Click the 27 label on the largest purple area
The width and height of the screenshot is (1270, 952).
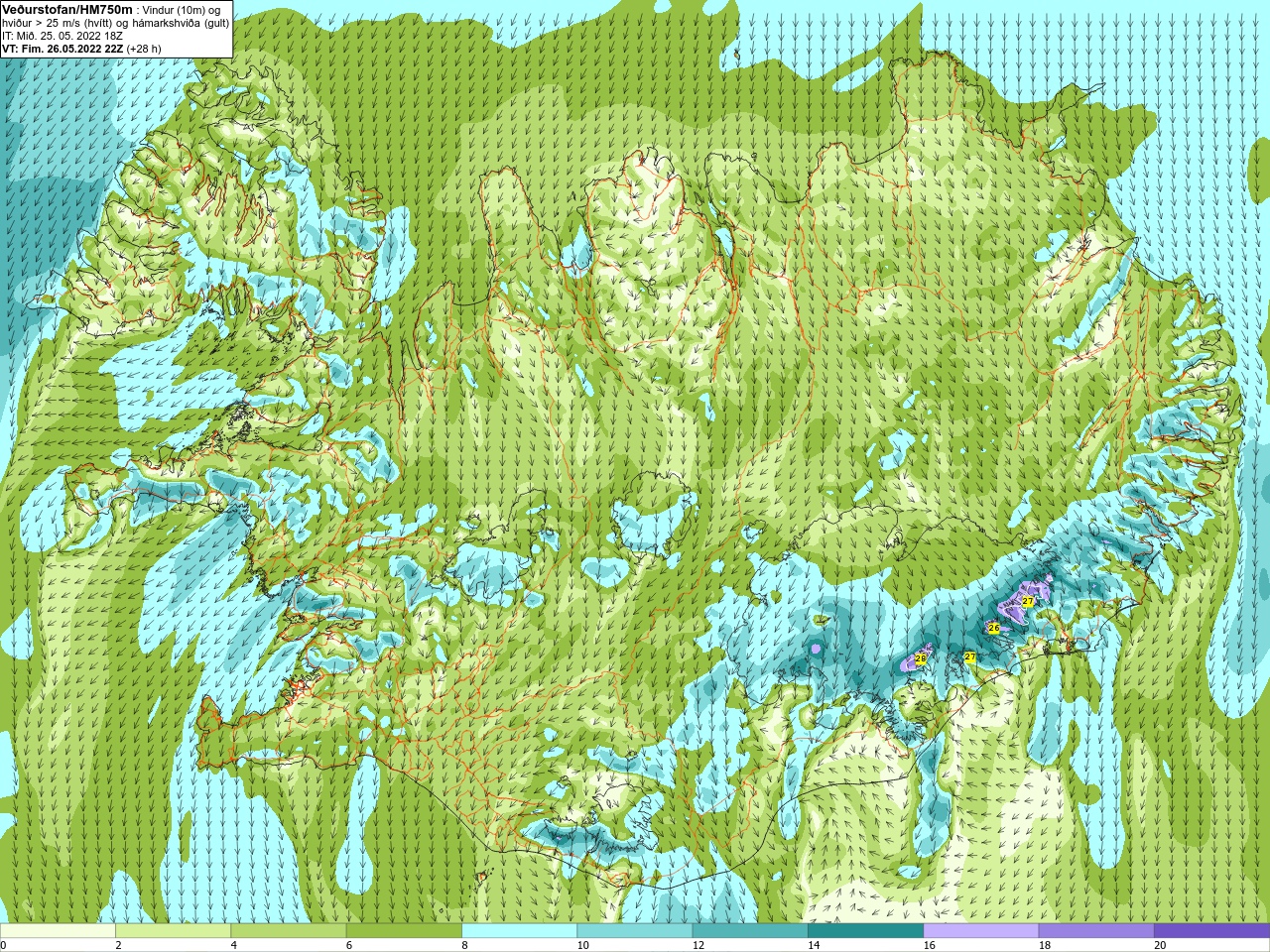1028,602
